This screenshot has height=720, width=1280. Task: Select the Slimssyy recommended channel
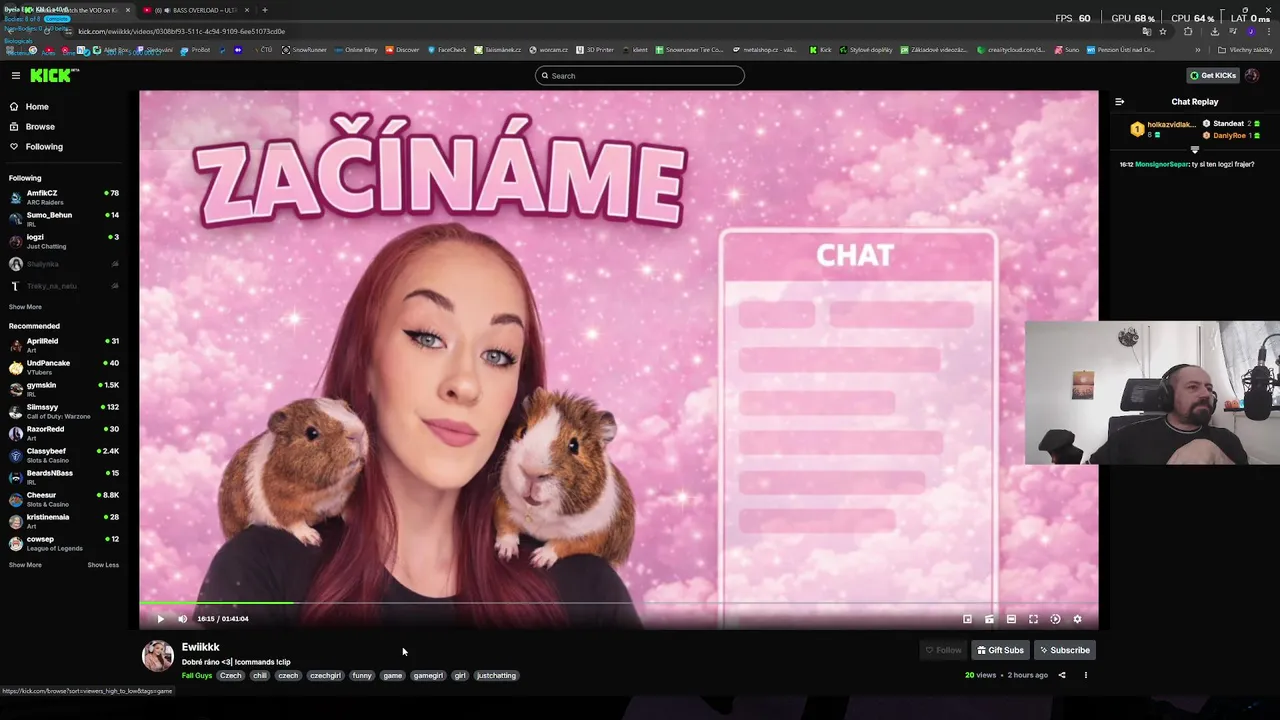64,411
